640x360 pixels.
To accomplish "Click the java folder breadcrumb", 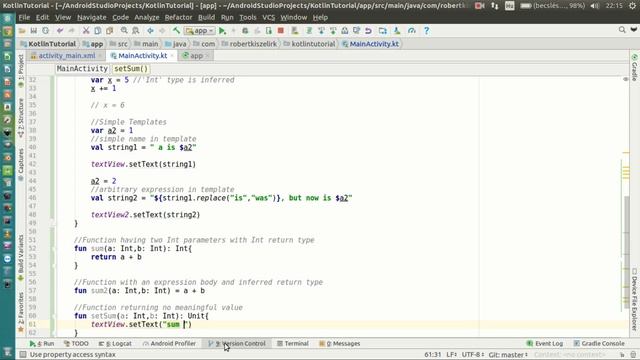I will (176, 44).
